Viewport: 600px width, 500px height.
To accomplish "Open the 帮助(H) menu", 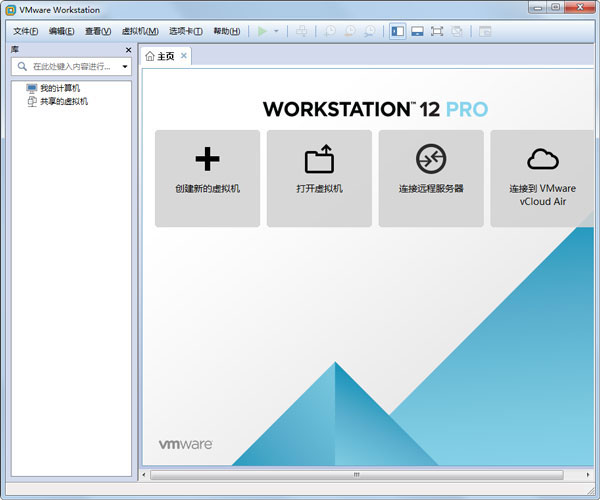I will pos(226,31).
